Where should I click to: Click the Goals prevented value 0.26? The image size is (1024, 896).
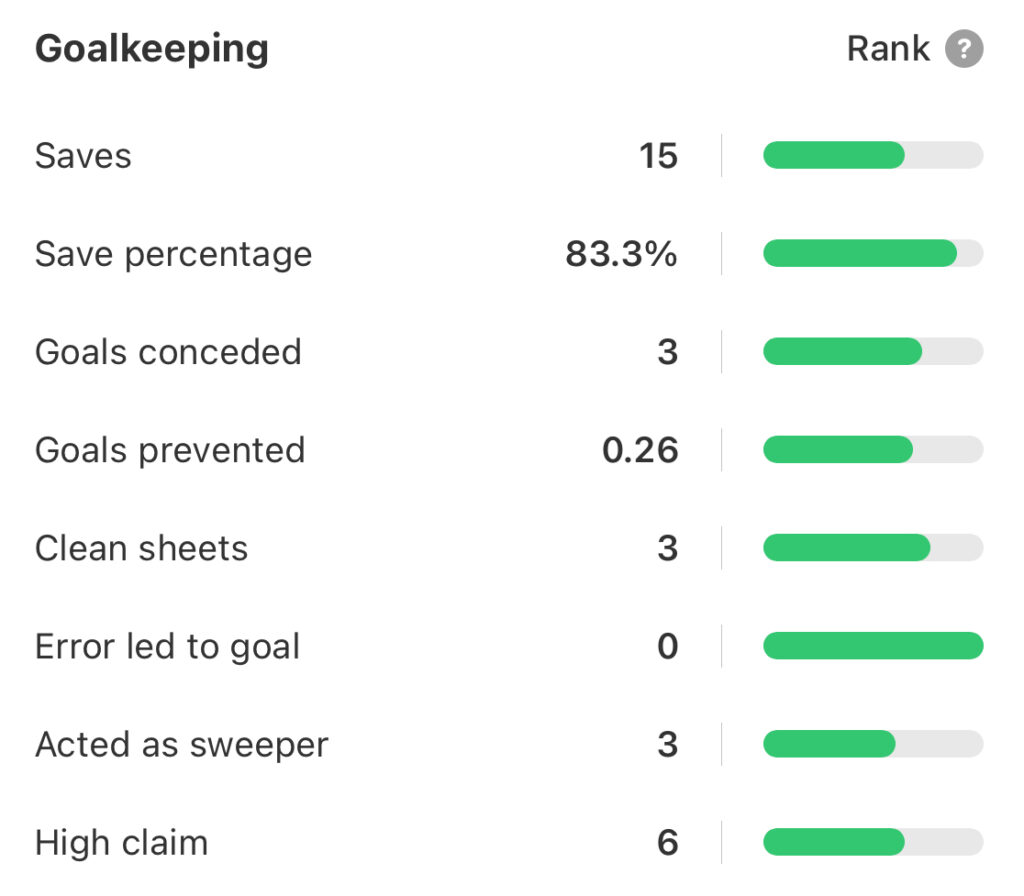[640, 450]
